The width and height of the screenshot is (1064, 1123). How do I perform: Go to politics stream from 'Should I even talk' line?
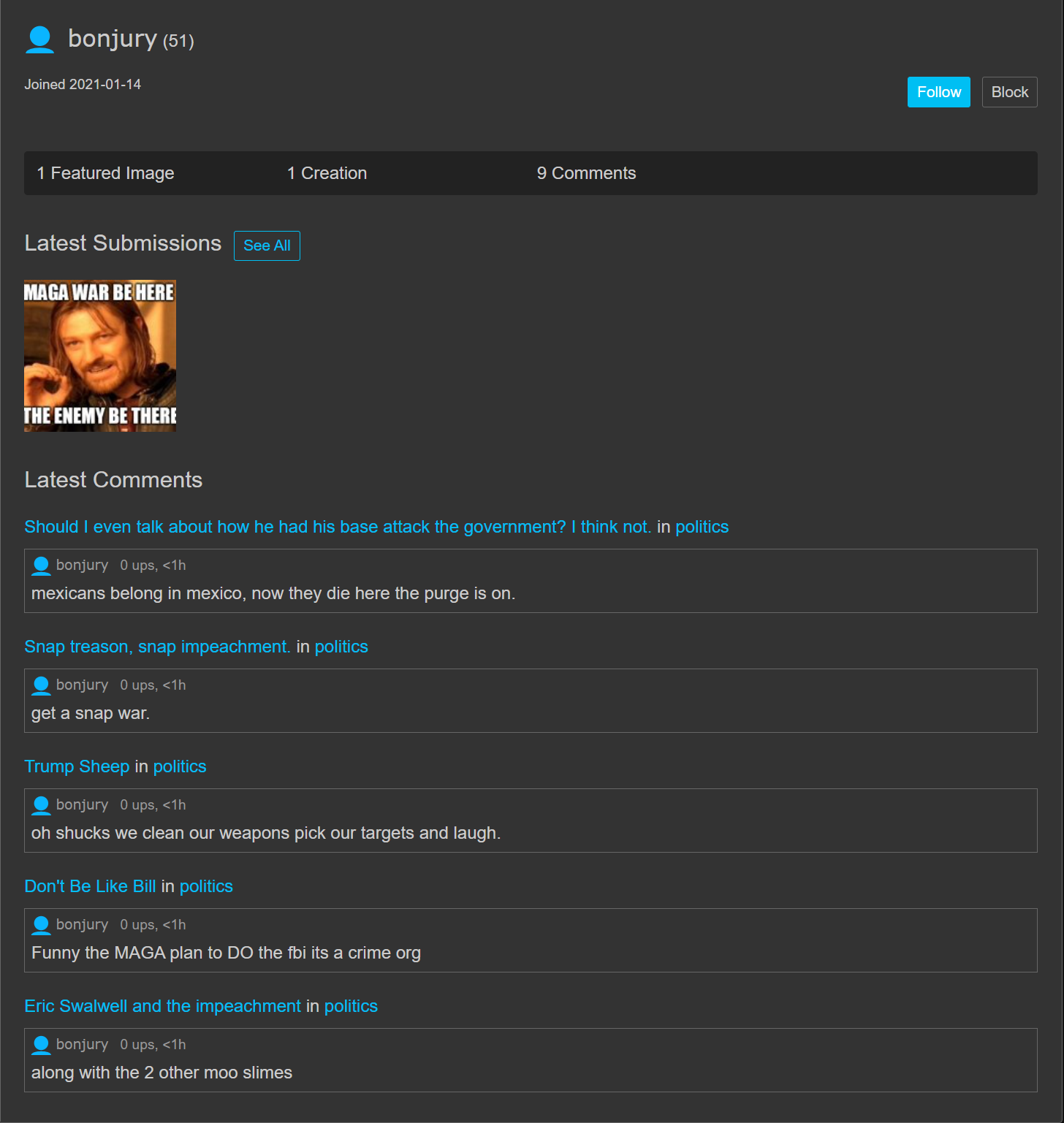[x=702, y=527]
